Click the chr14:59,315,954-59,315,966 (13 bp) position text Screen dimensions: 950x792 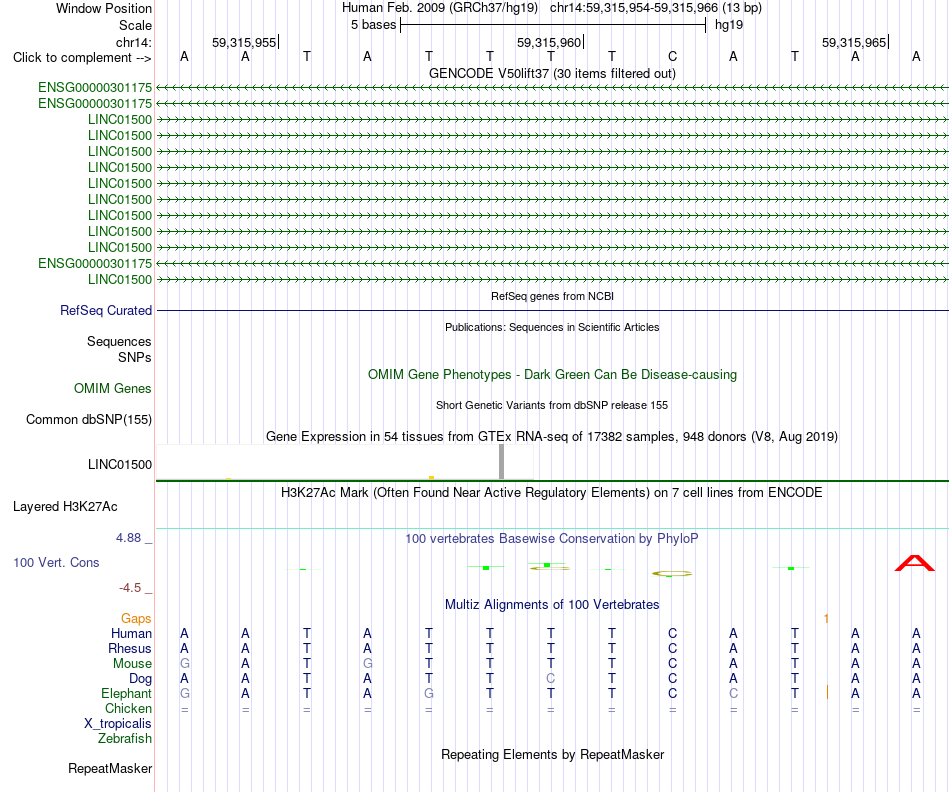pyautogui.click(x=656, y=8)
